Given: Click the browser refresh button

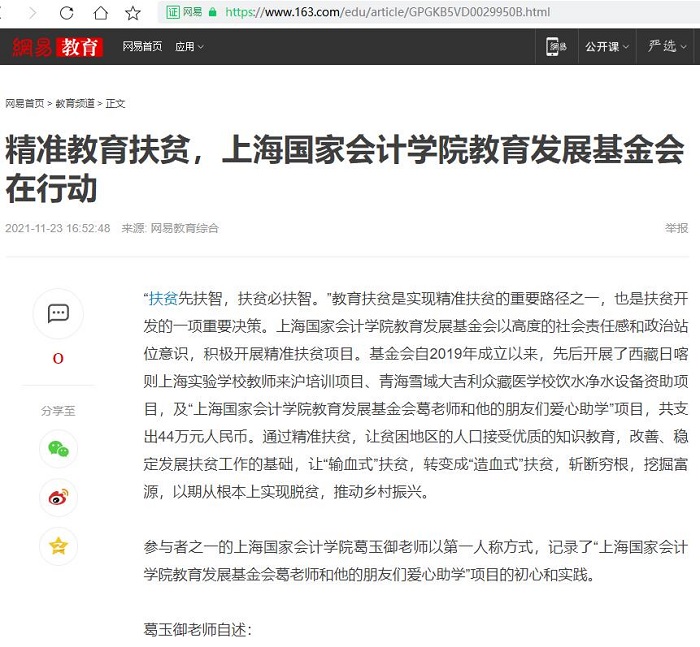Looking at the screenshot, I should point(66,13).
